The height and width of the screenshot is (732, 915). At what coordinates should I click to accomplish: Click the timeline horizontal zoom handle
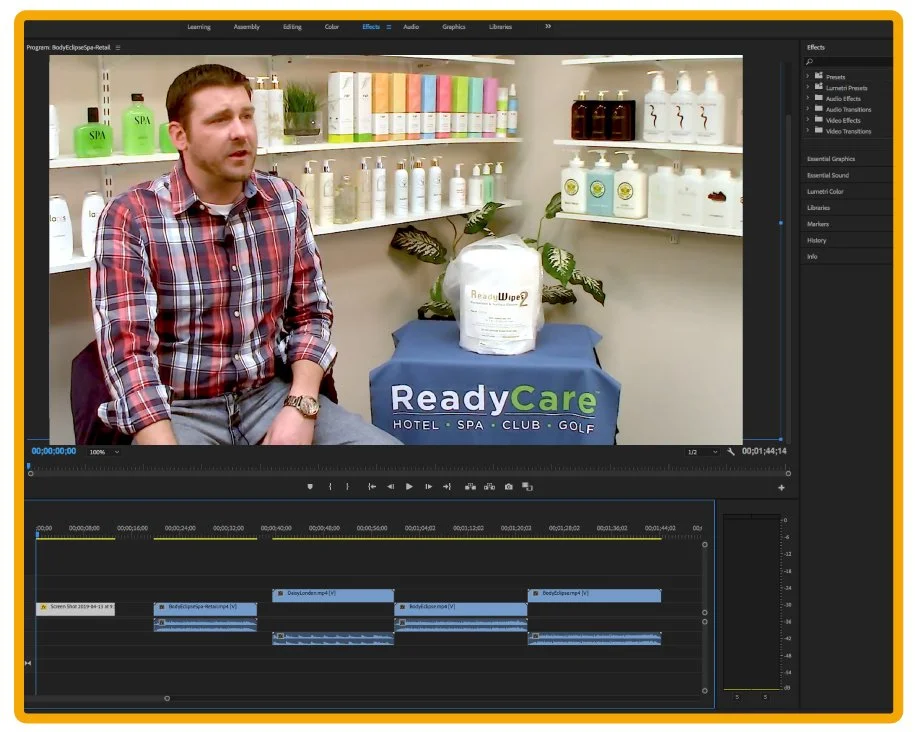pyautogui.click(x=167, y=699)
